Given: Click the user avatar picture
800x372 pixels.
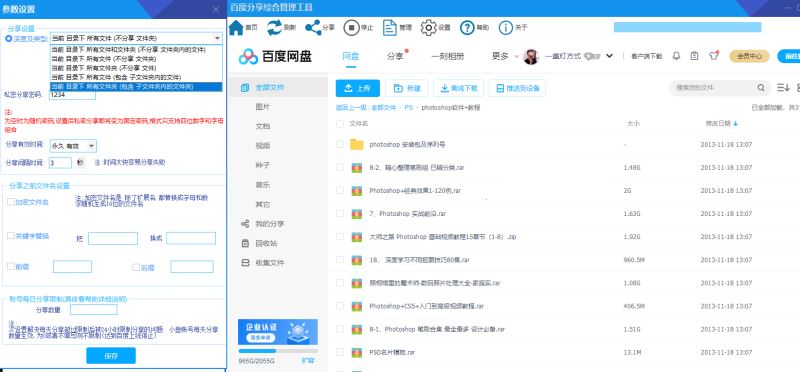Looking at the screenshot, I should pyautogui.click(x=531, y=56).
